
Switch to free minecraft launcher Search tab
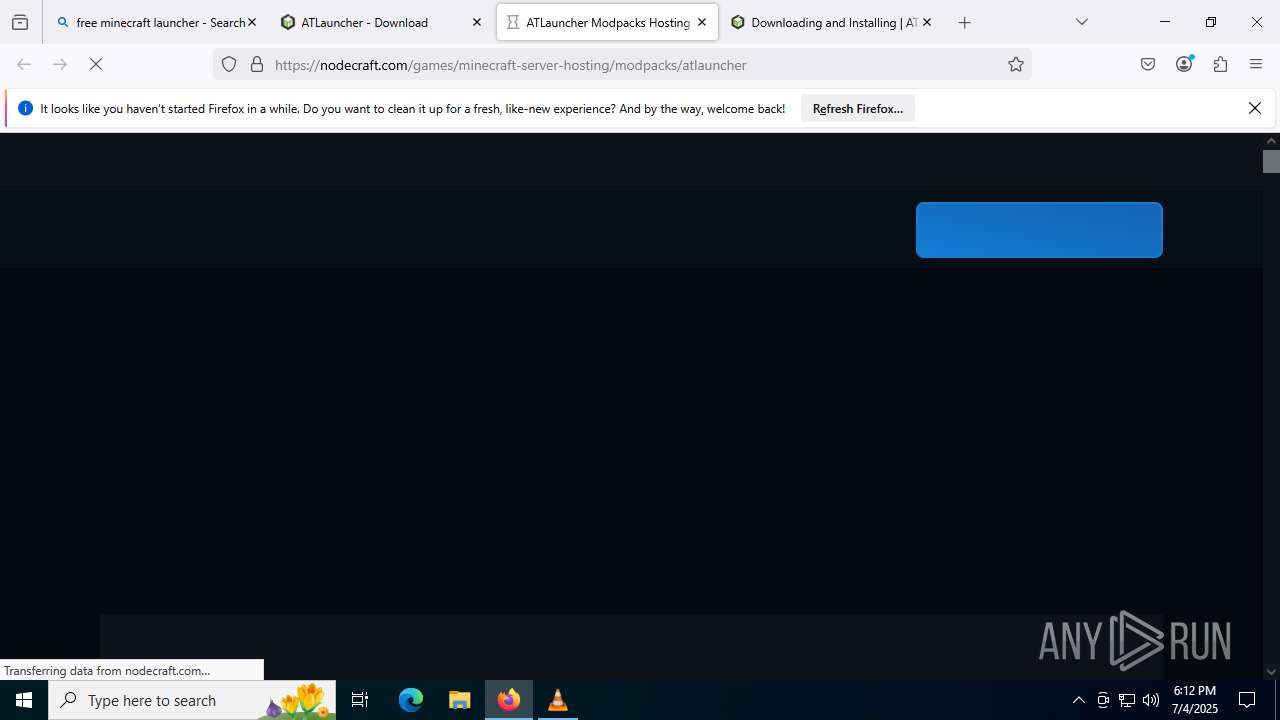(x=155, y=22)
